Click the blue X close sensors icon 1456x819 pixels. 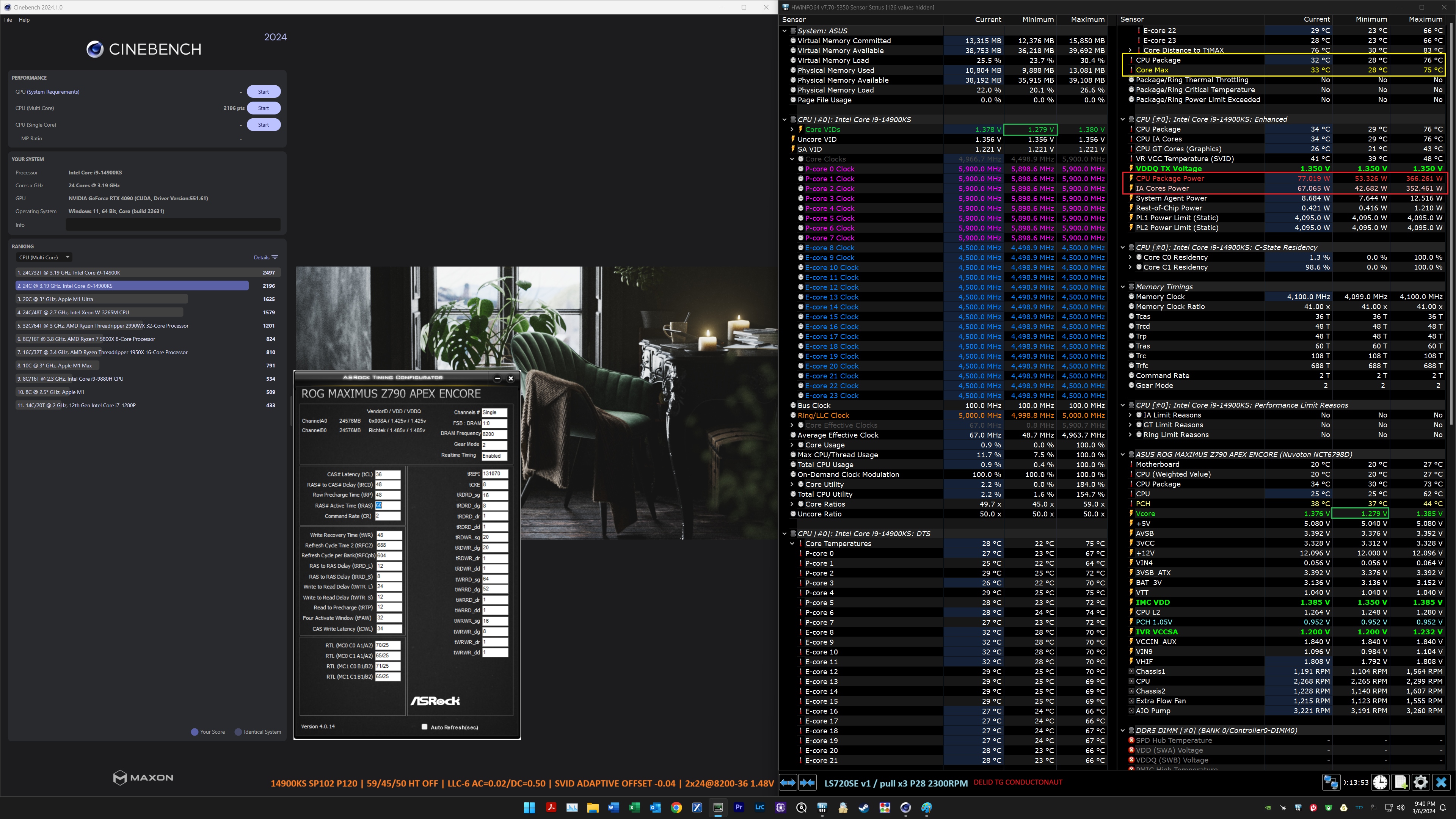1441,782
